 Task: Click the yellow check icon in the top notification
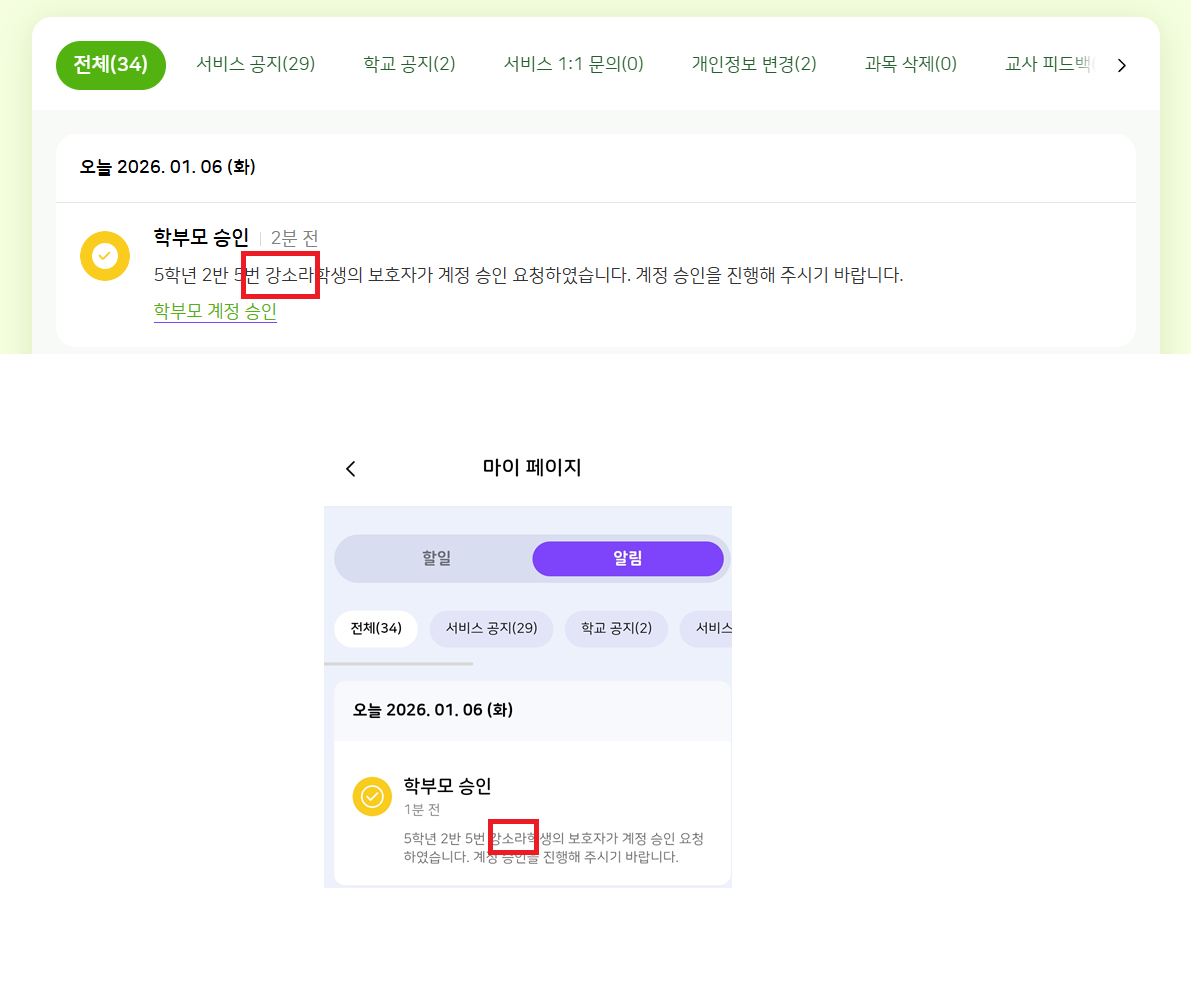point(105,256)
